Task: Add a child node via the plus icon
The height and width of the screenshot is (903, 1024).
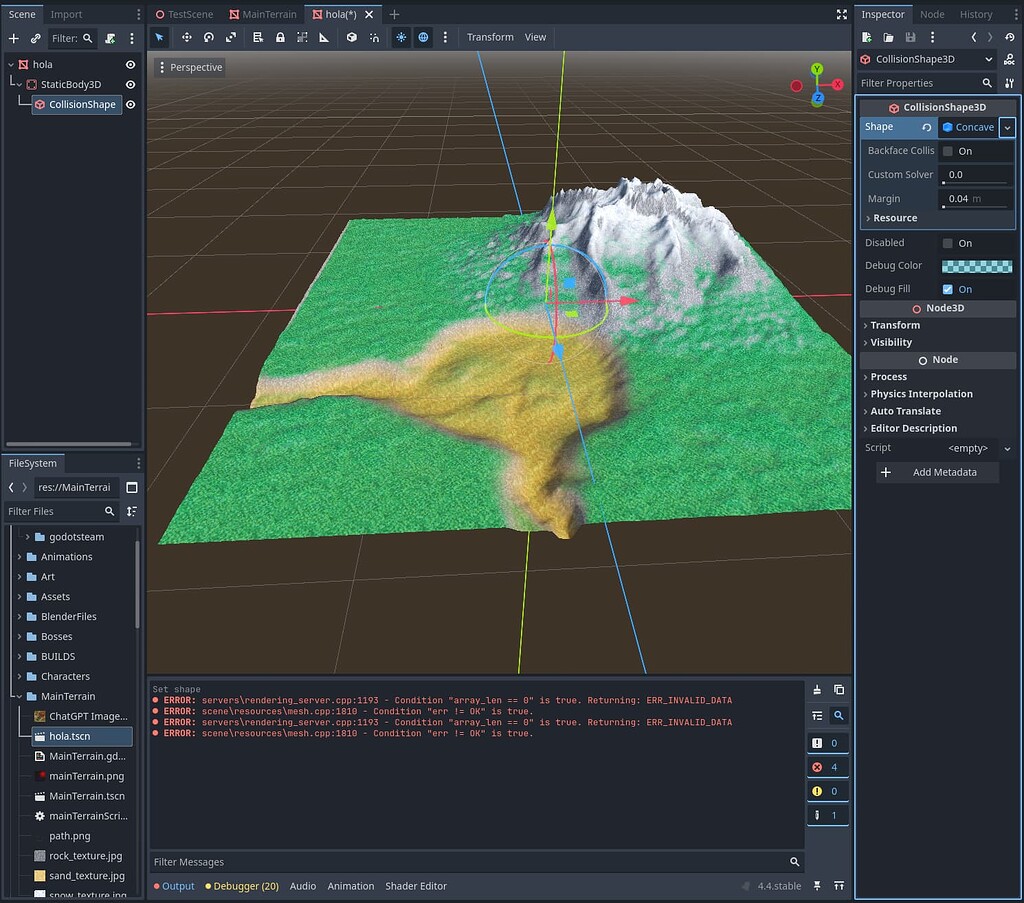Action: pyautogui.click(x=12, y=37)
